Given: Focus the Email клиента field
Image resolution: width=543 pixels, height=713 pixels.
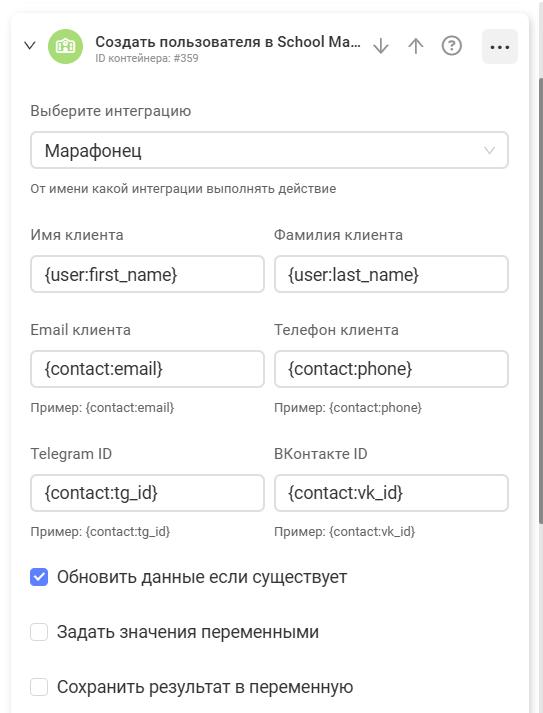Looking at the screenshot, I should tap(147, 369).
